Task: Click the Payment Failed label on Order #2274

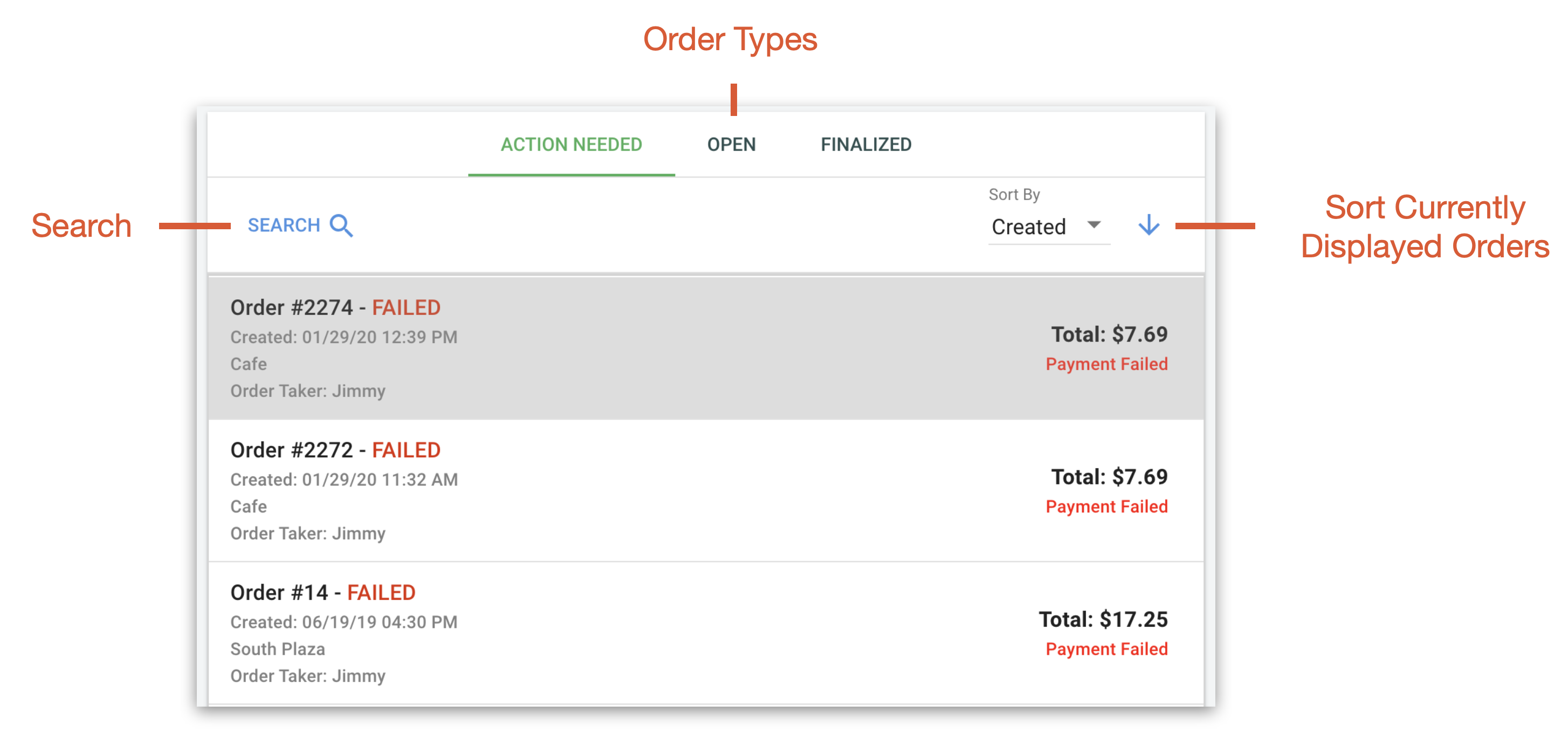Action: click(1106, 364)
